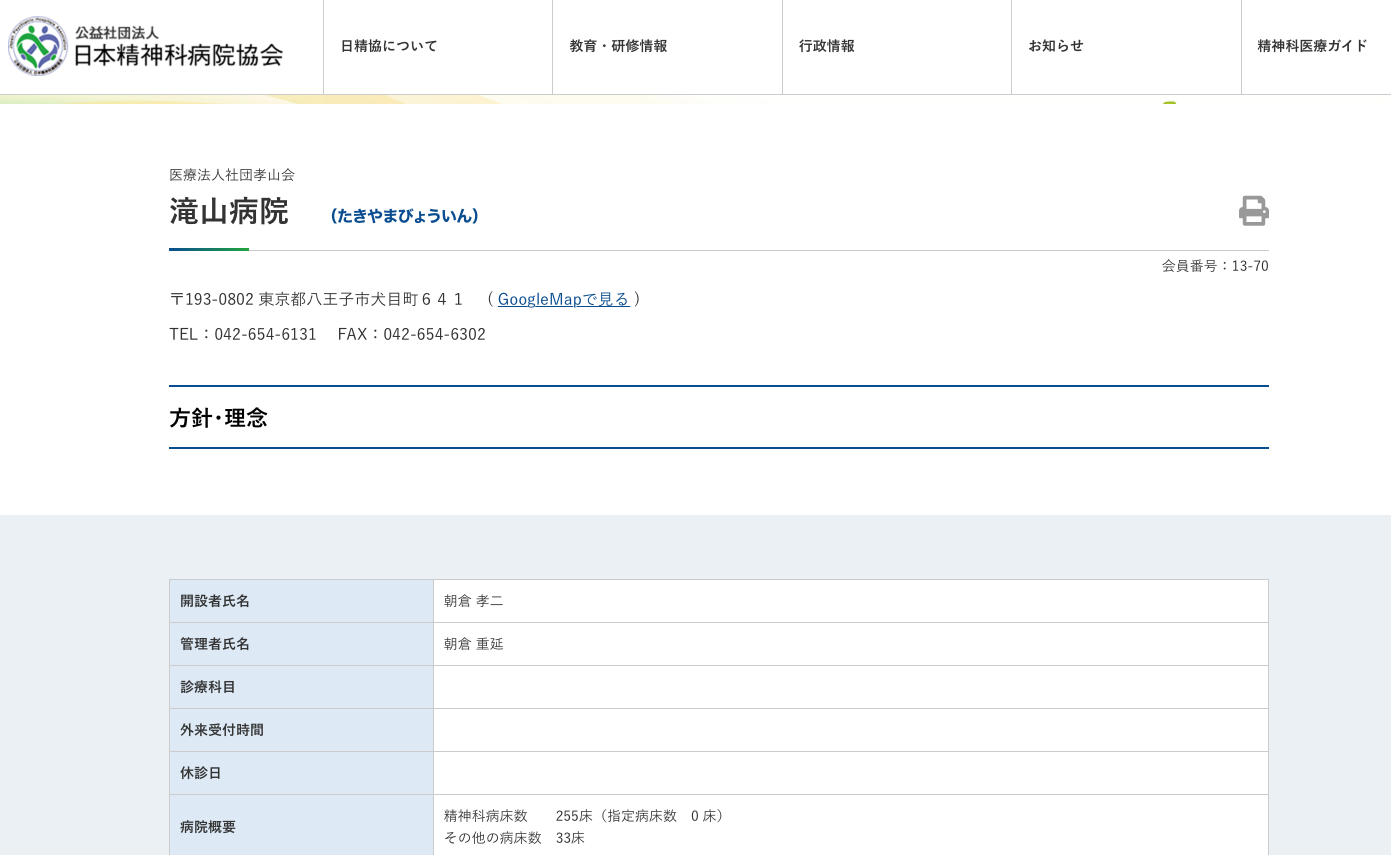Image resolution: width=1391 pixels, height=855 pixels.
Task: Click the 管理者氏名 header cell
Action: tap(301, 644)
